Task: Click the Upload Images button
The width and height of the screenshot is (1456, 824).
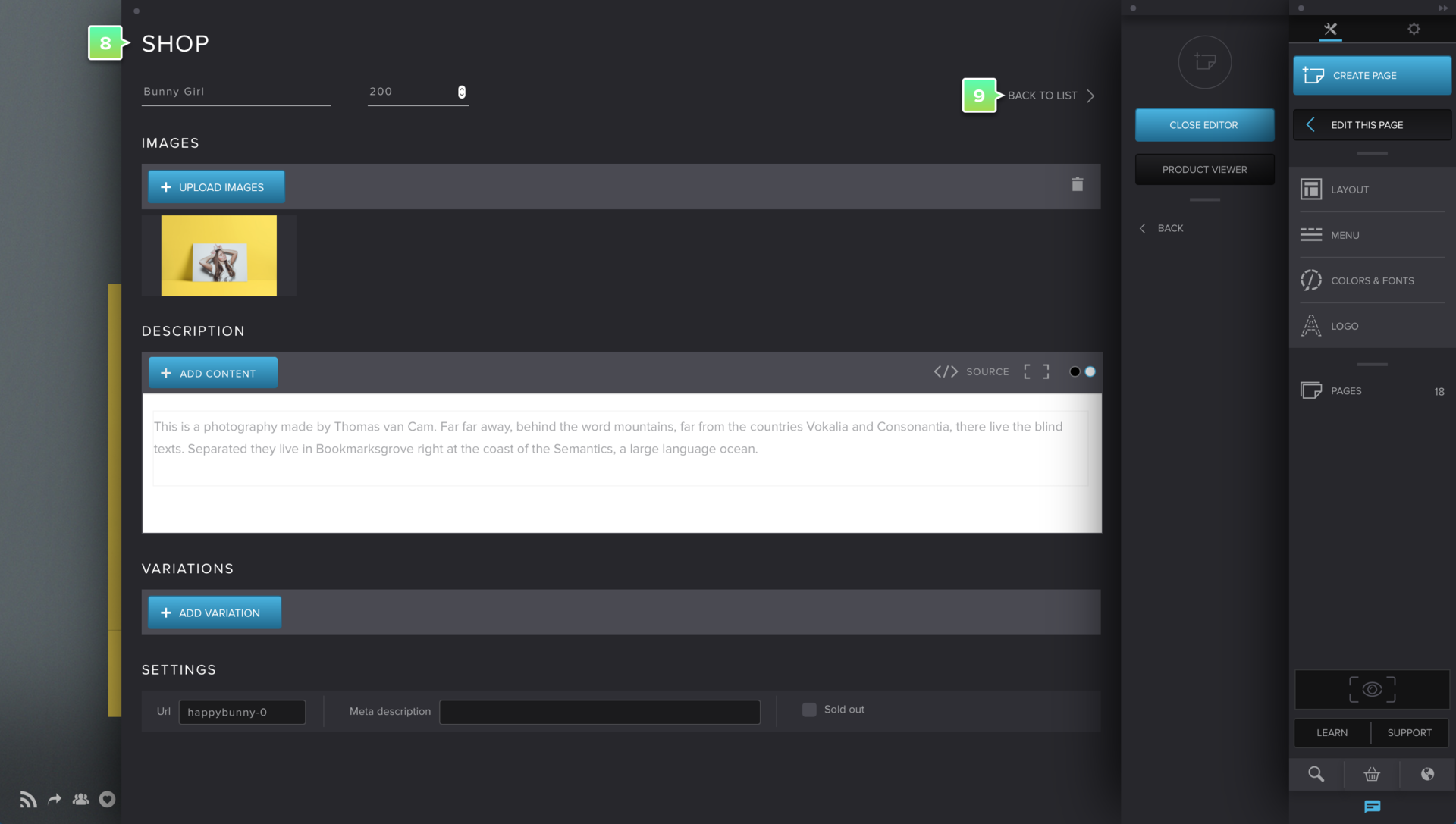Action: click(216, 187)
